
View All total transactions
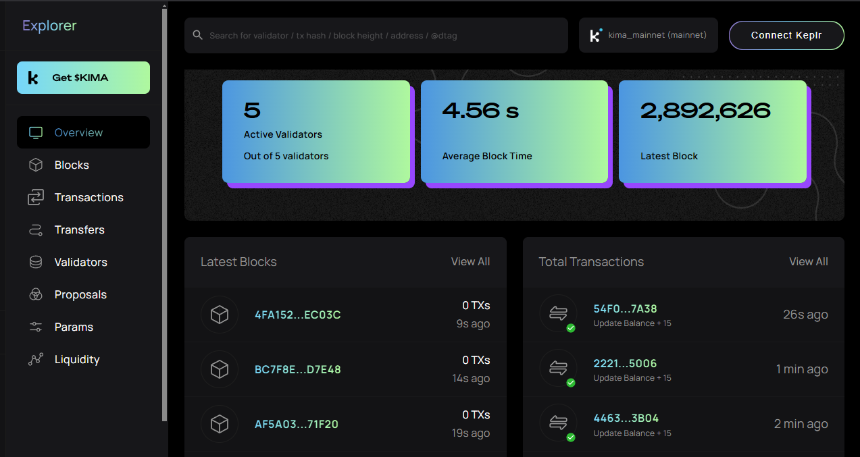[808, 262]
